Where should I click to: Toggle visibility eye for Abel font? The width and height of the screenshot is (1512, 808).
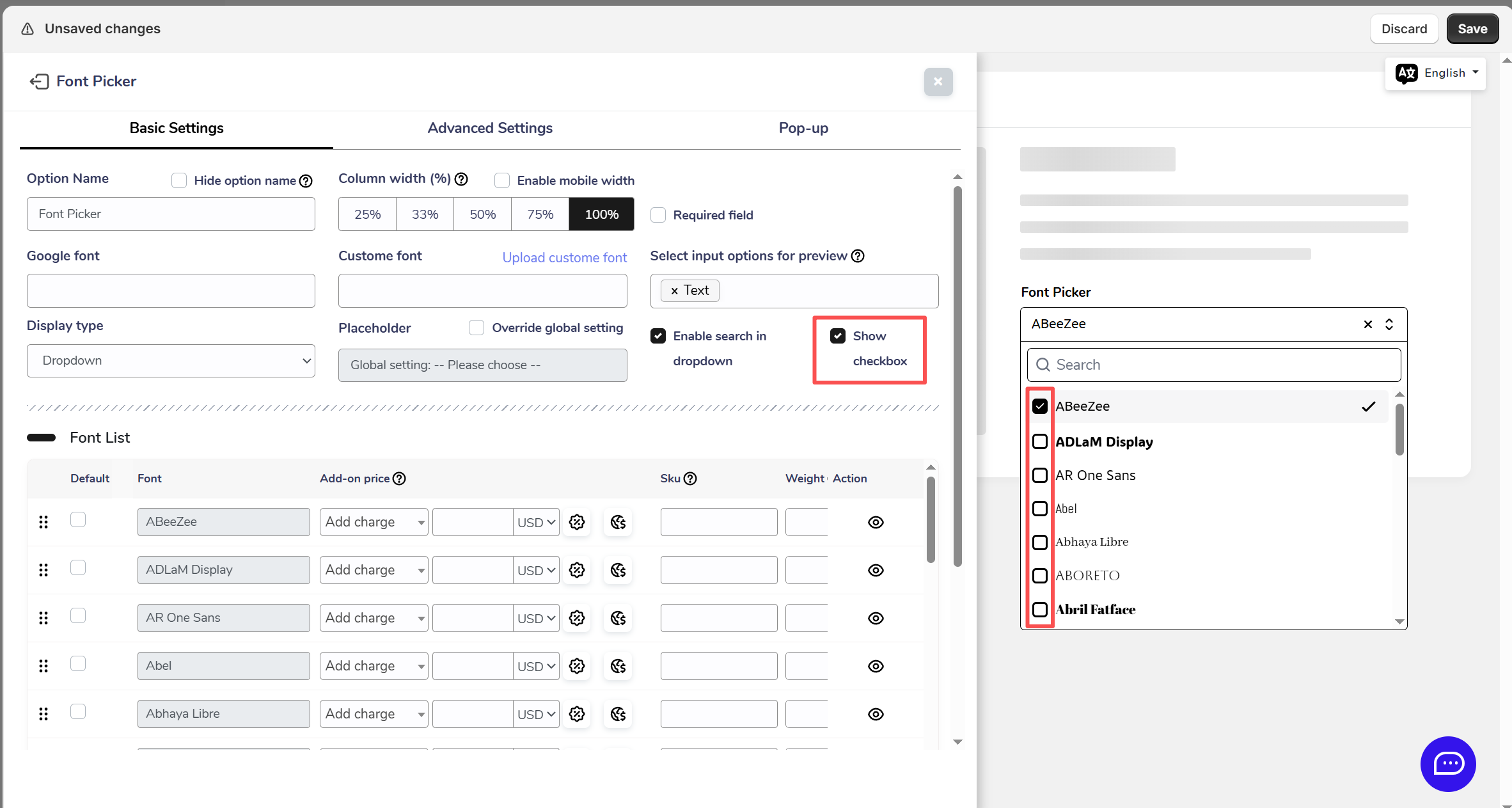pyautogui.click(x=876, y=666)
